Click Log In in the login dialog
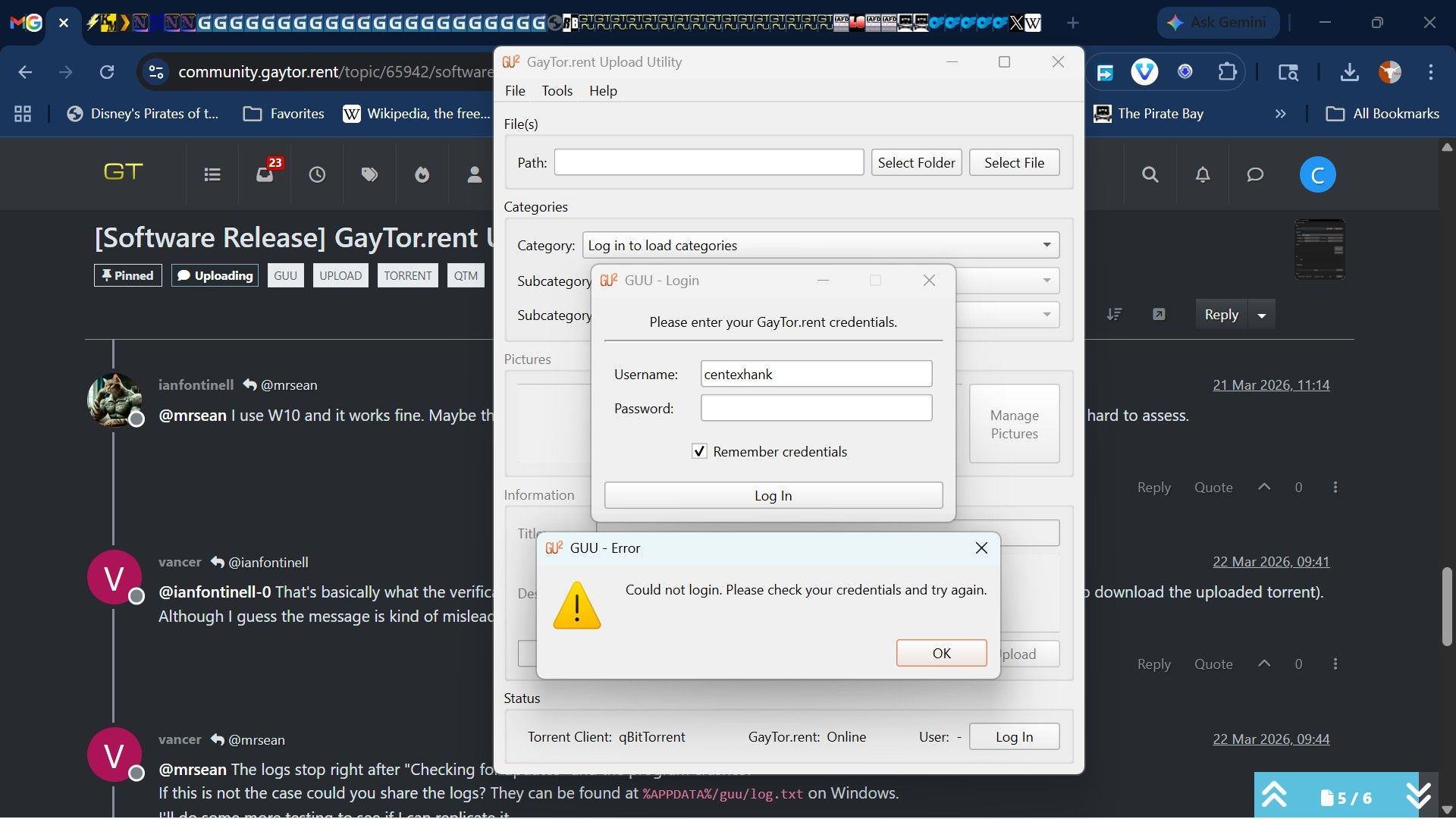Viewport: 1456px width, 819px height. (x=773, y=495)
